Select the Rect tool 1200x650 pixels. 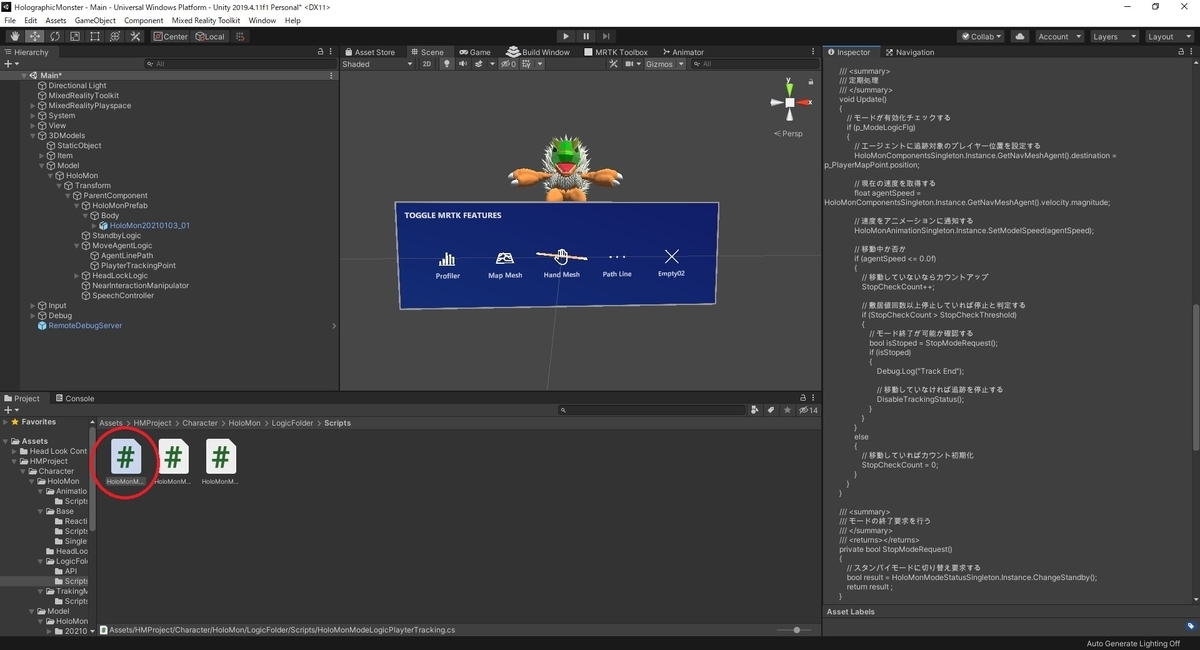coord(94,37)
